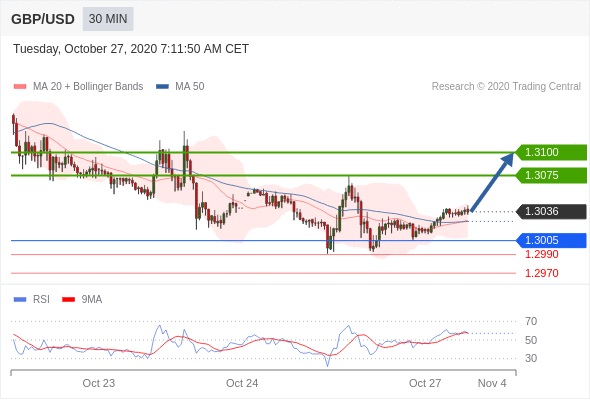Click the 1.3100 green resistance tag
The image size is (590, 400).
click(x=551, y=152)
